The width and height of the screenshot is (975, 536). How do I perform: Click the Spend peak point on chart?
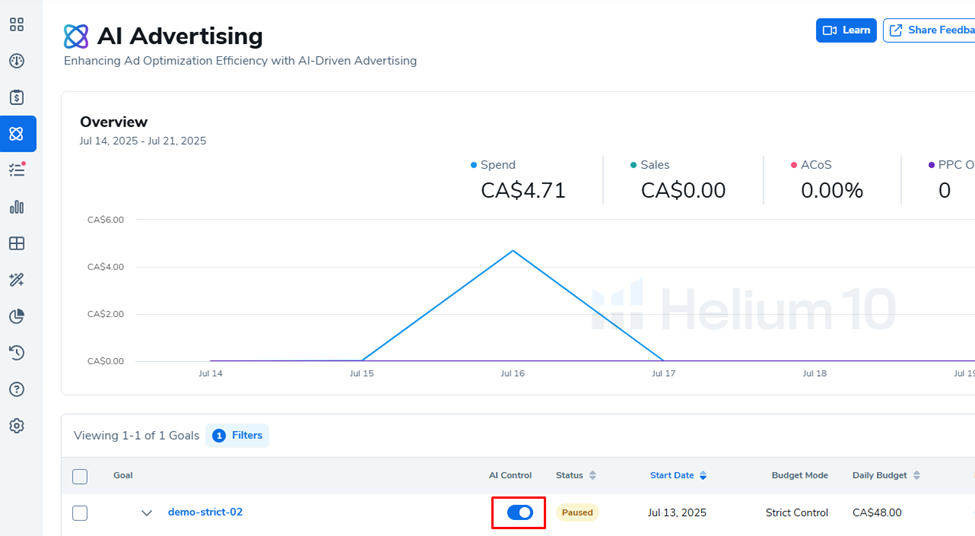pyautogui.click(x=513, y=251)
